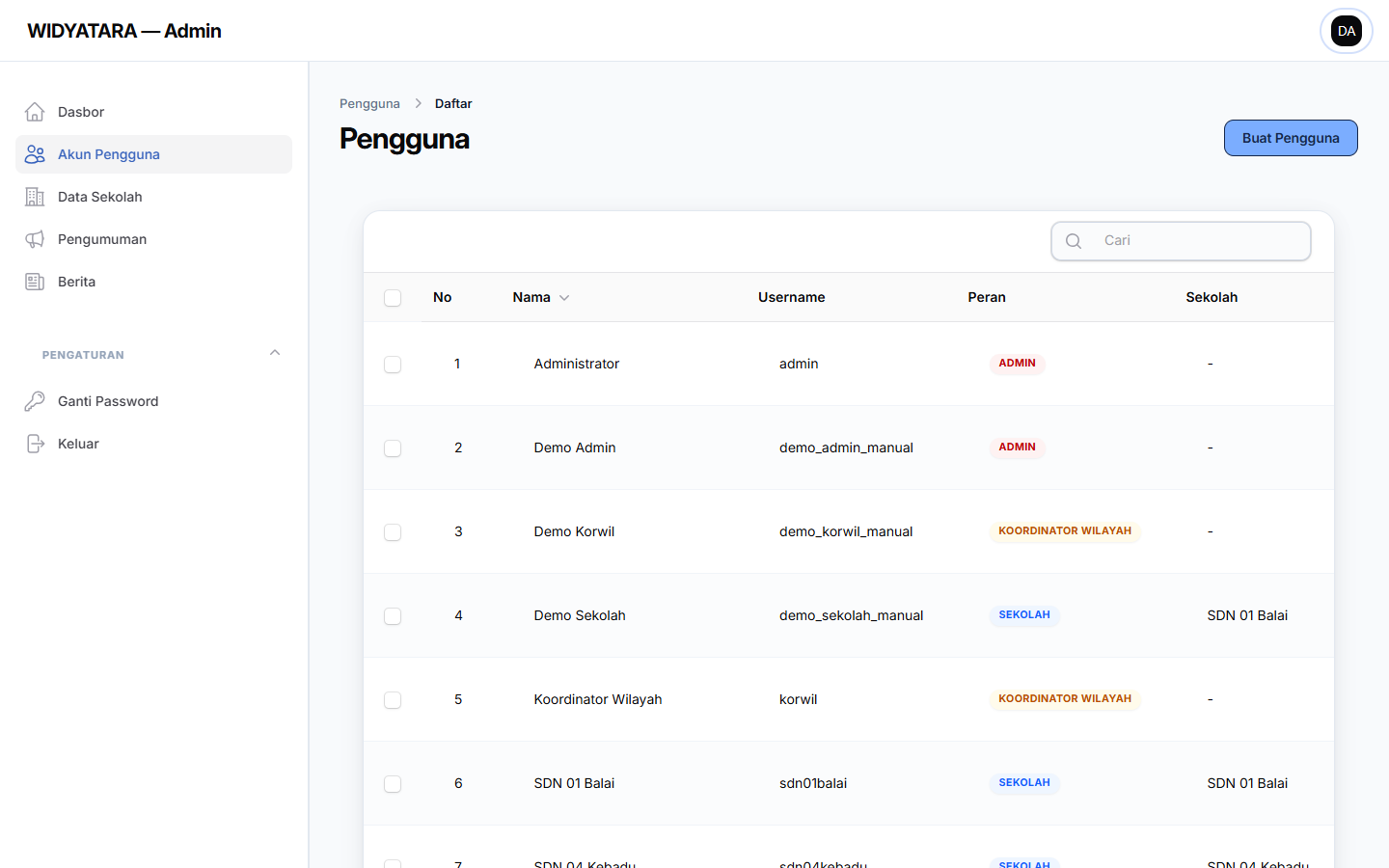The width and height of the screenshot is (1389, 868).
Task: Click SDN 01 Balai school in Demo Sekolah row
Action: (1247, 615)
